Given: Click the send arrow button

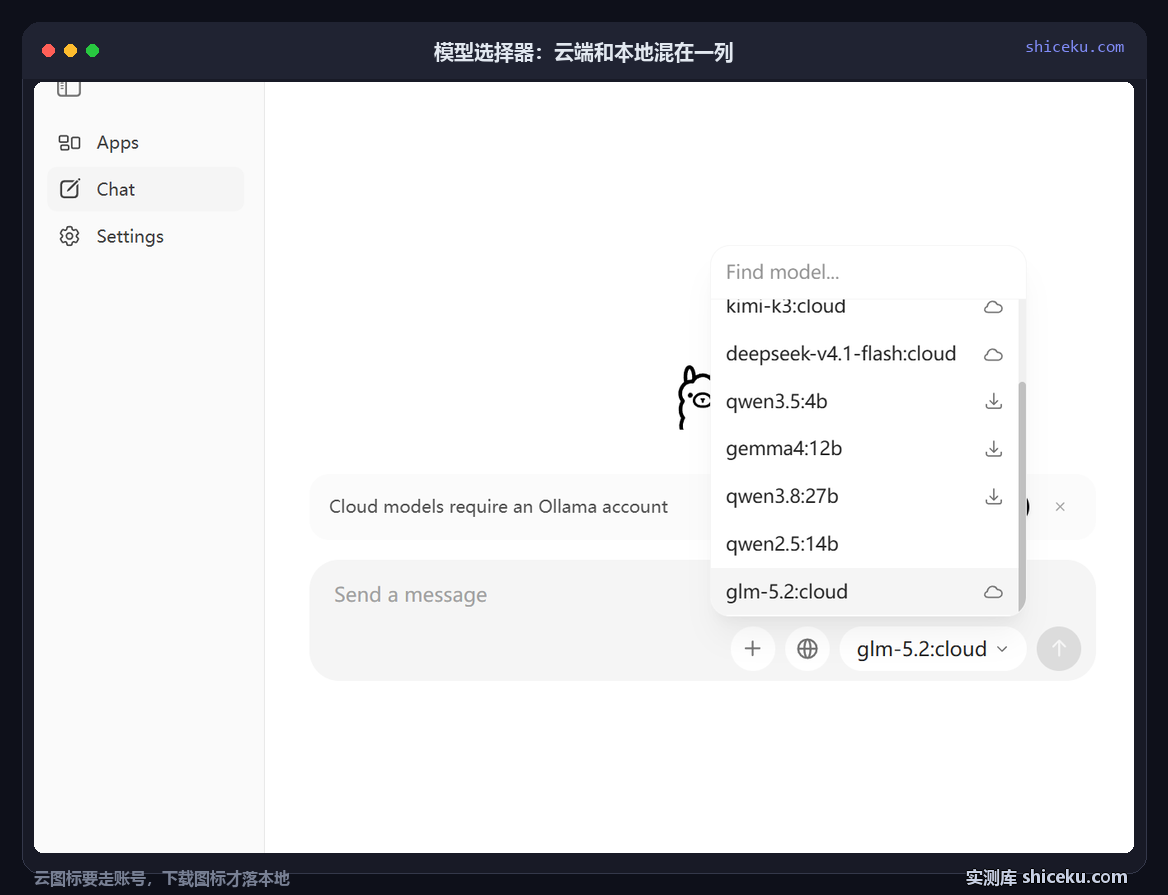Looking at the screenshot, I should click(1058, 649).
